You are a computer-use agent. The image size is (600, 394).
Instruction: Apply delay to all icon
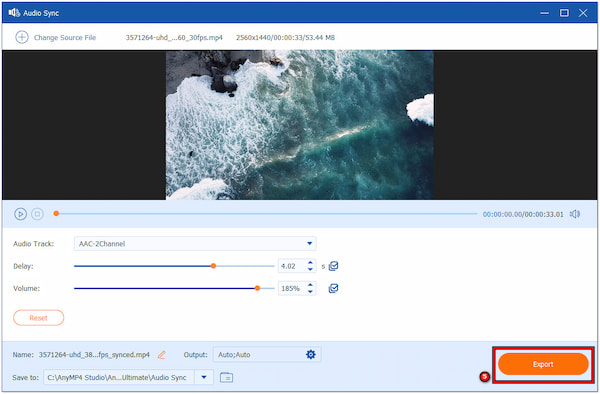[333, 266]
